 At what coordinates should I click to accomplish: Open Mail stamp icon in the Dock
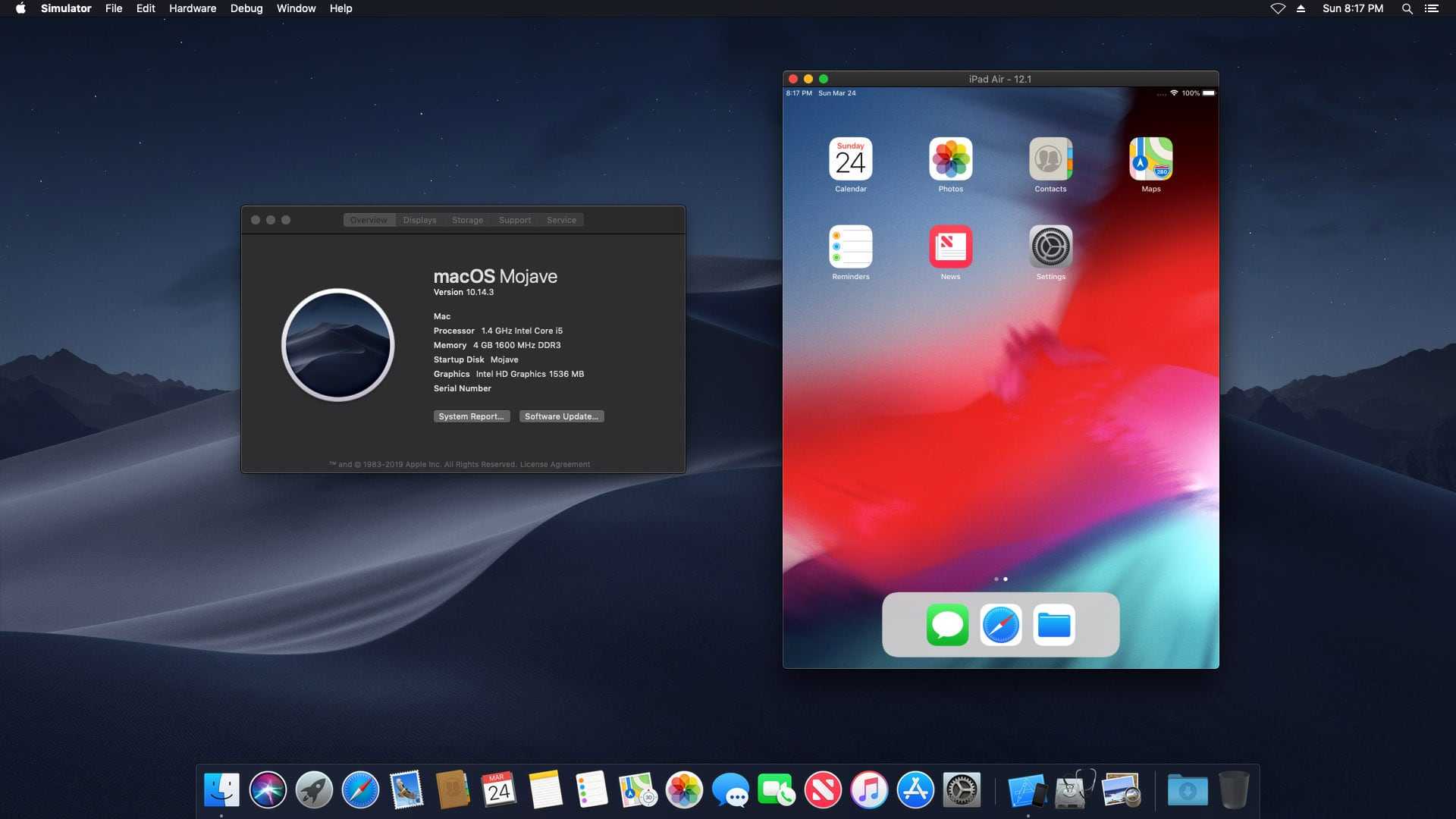click(x=406, y=790)
